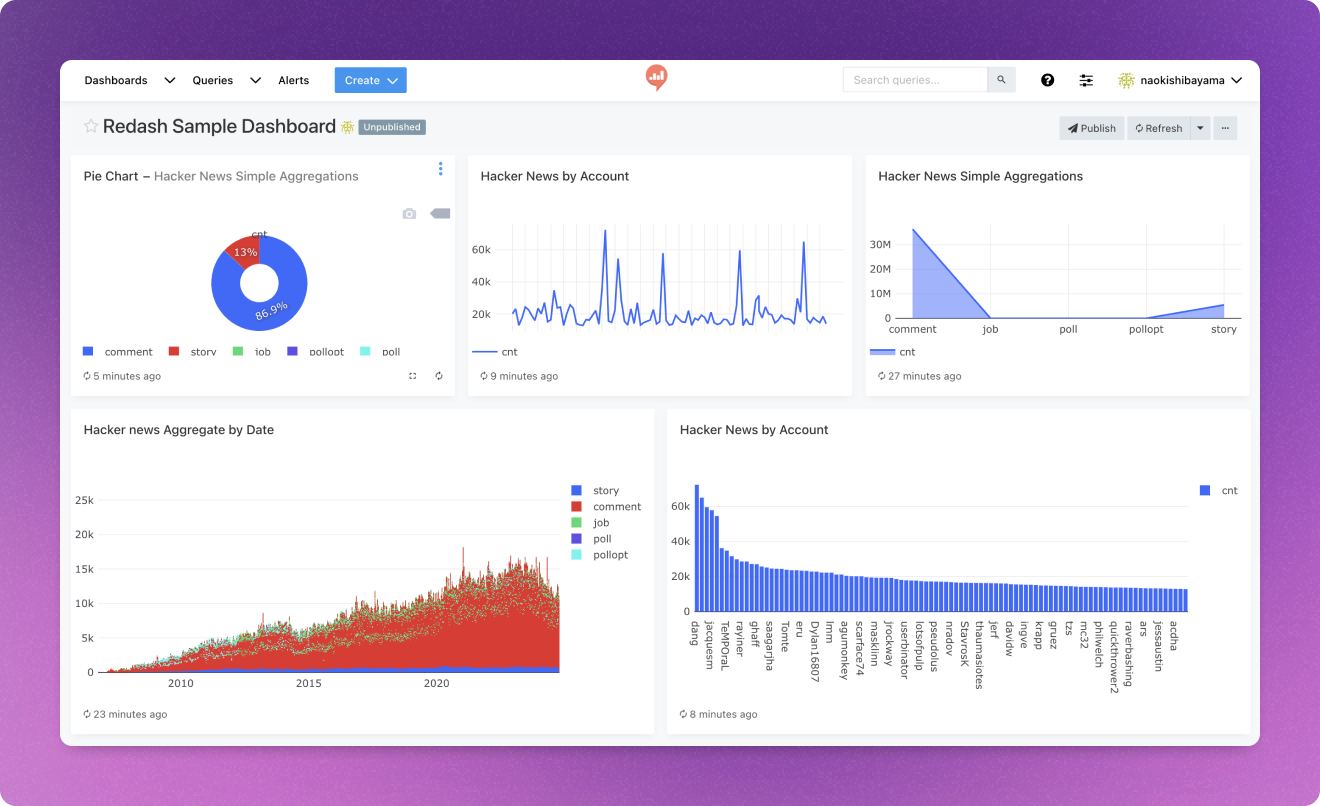Viewport: 1320px width, 806px height.
Task: Publish the dashboard
Action: click(x=1091, y=128)
